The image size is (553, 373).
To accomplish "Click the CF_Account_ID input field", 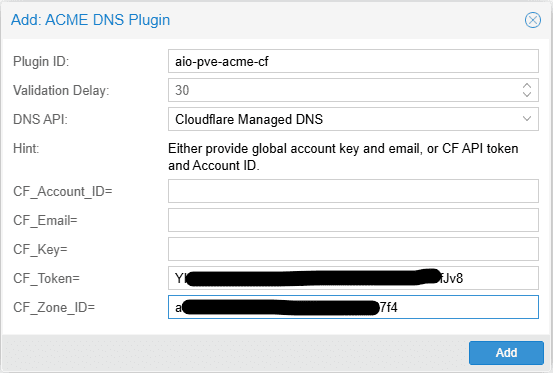I will (353, 191).
